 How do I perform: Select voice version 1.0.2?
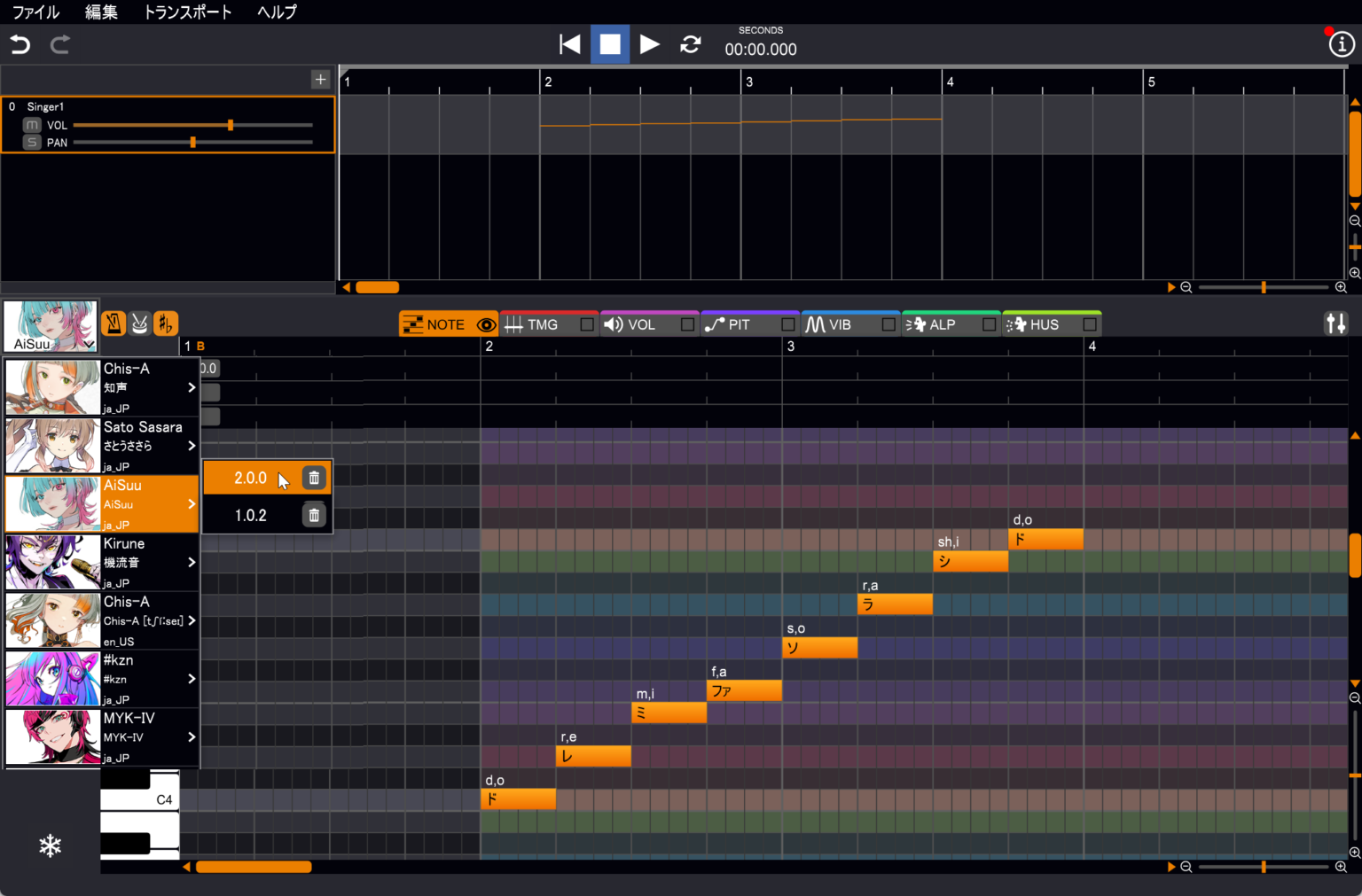pos(251,515)
